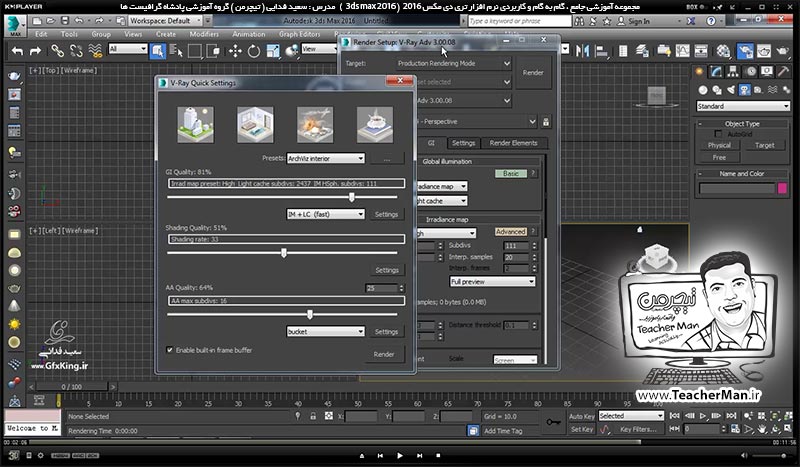Select the Select and Link tool
800x467 pixels.
pos(57,51)
